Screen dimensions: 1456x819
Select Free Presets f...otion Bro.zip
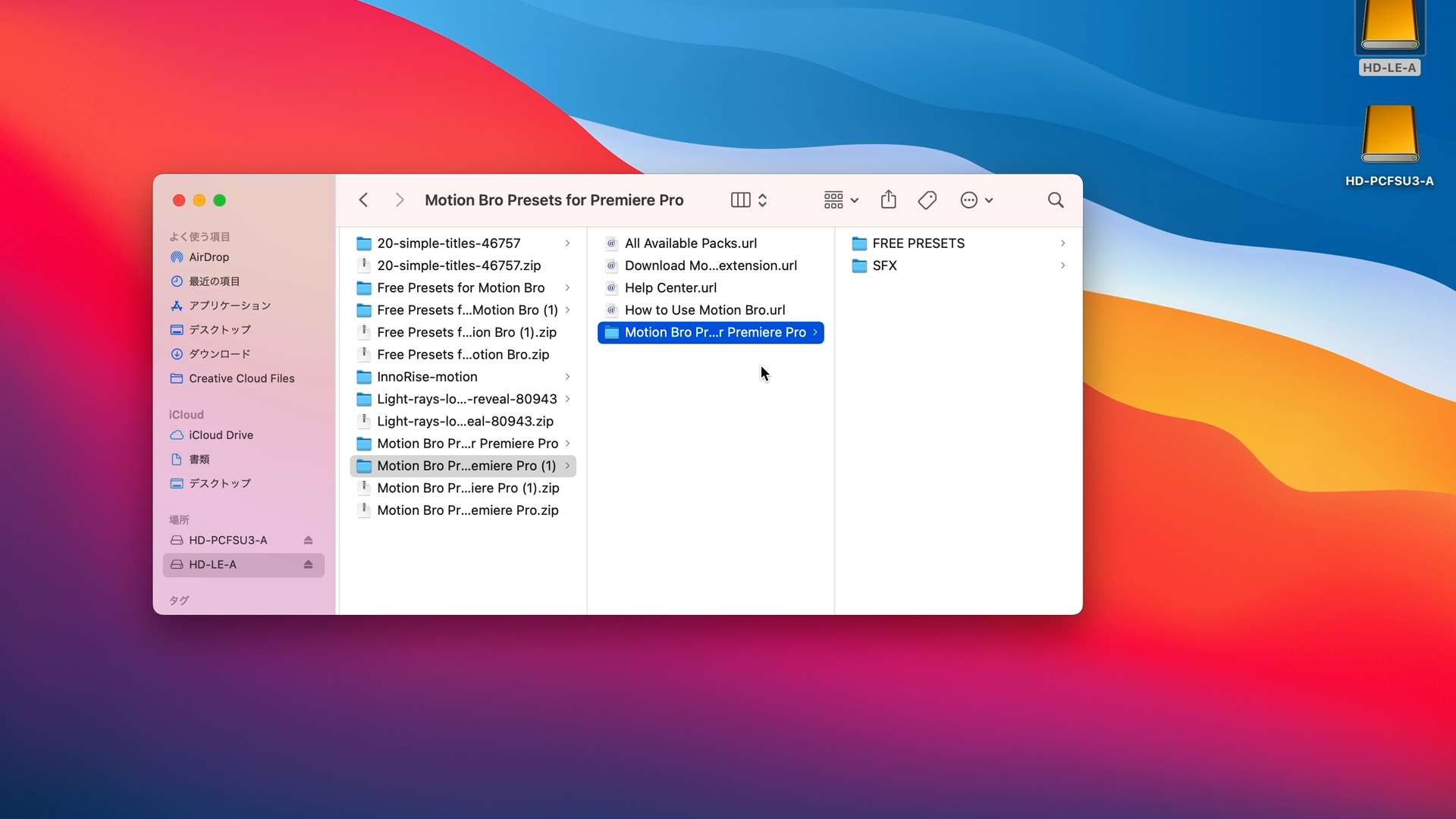pos(463,355)
